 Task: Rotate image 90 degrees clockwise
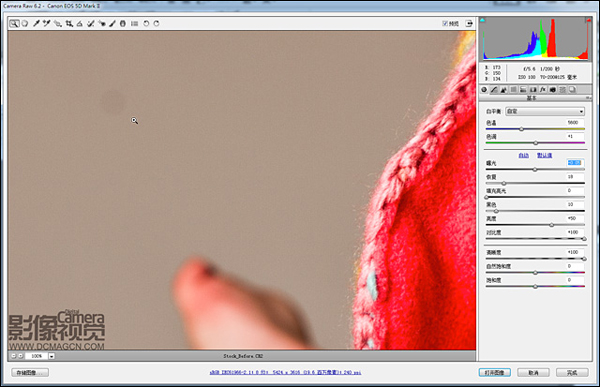(x=156, y=23)
